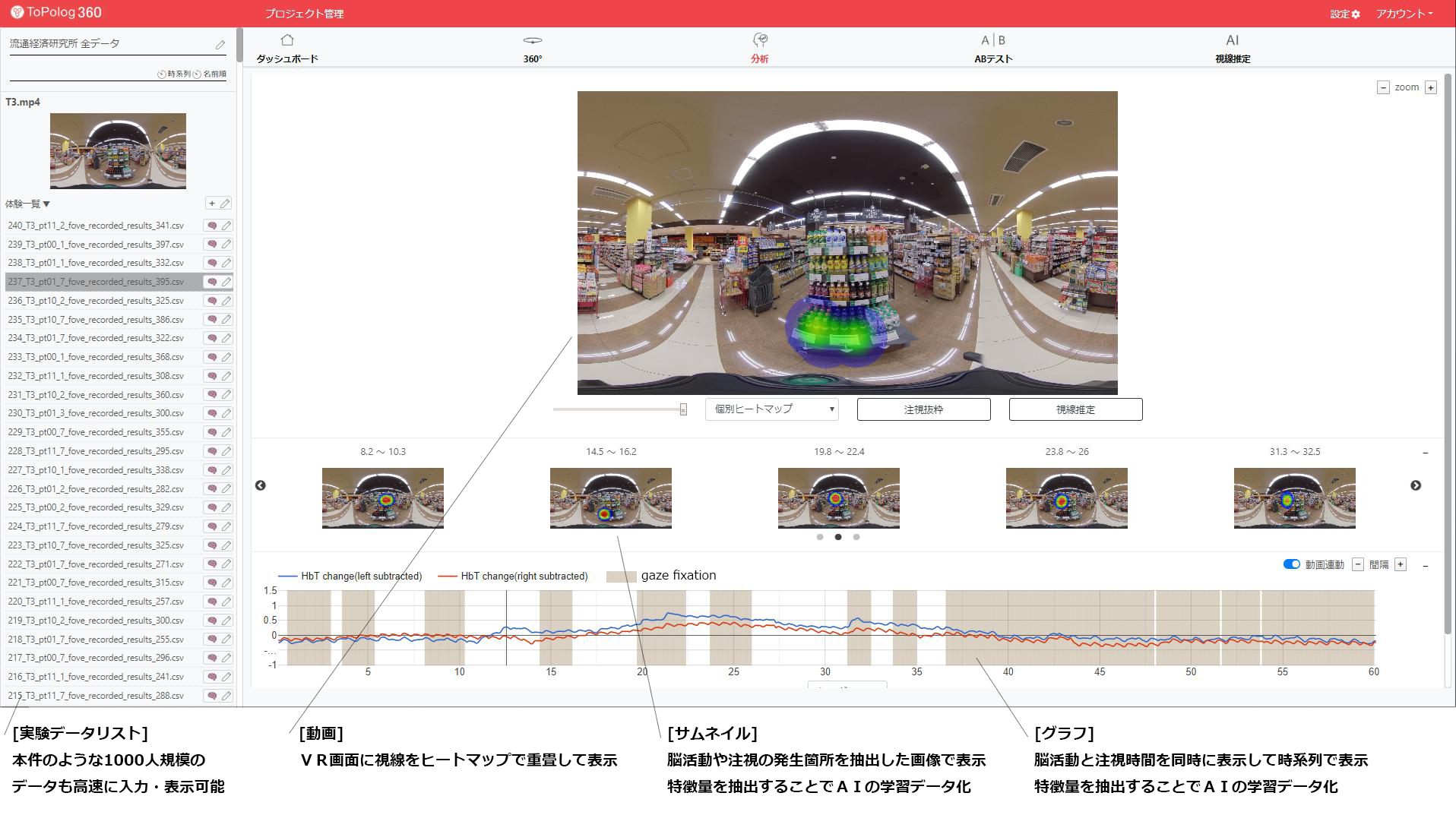This screenshot has width=1456, height=815.
Task: Open the アカウント account dropdown menu
Action: pos(1404,14)
